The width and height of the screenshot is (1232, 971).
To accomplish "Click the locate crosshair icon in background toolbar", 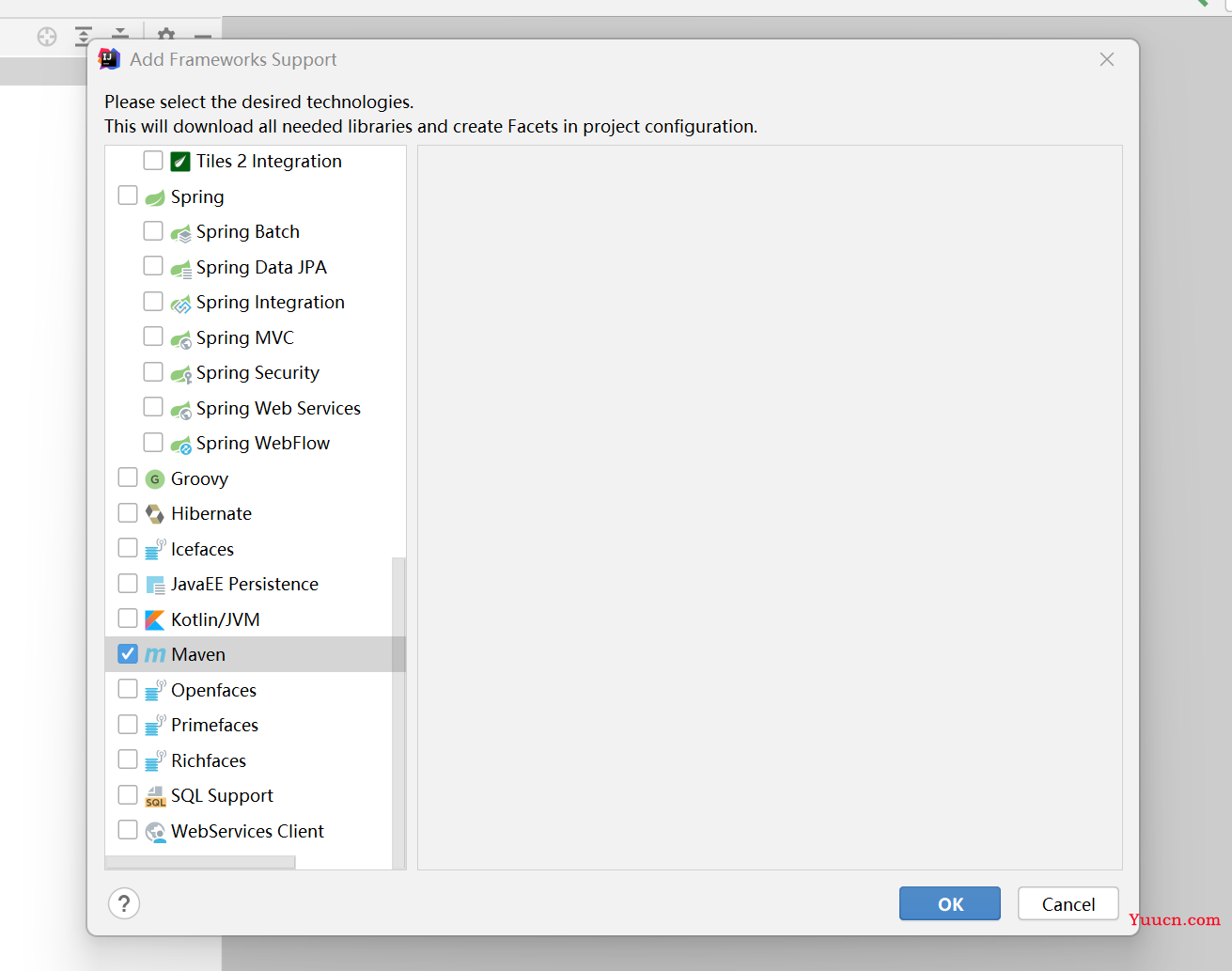I will pyautogui.click(x=47, y=37).
